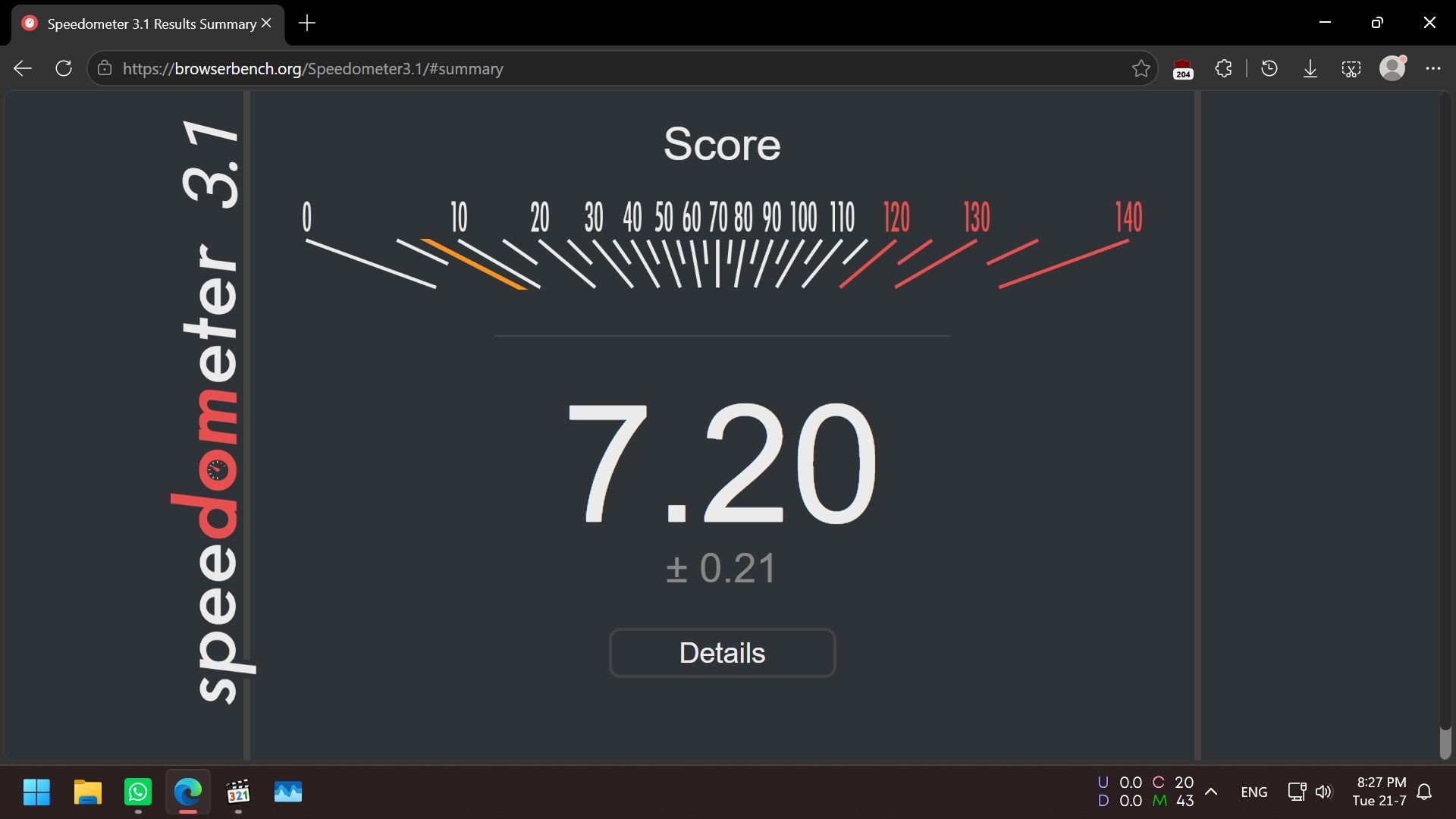Open the Details view of results
Screen dimensions: 1456x819
pyautogui.click(x=723, y=653)
